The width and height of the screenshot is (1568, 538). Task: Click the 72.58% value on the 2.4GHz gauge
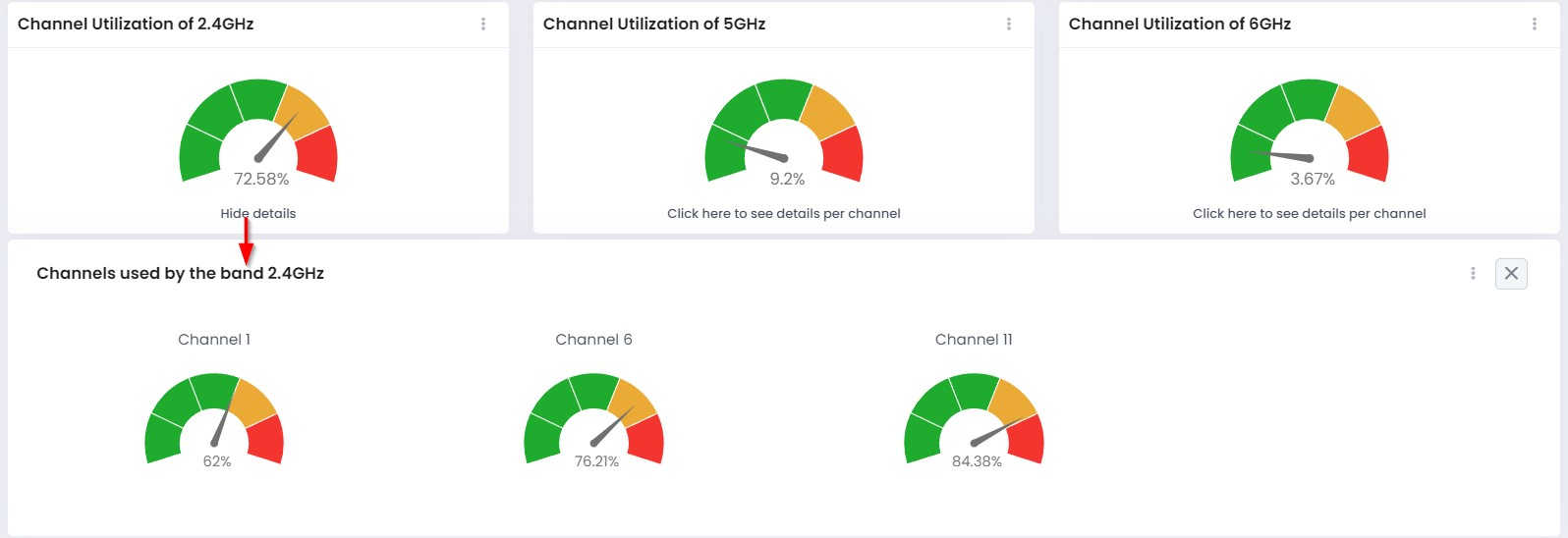point(261,179)
